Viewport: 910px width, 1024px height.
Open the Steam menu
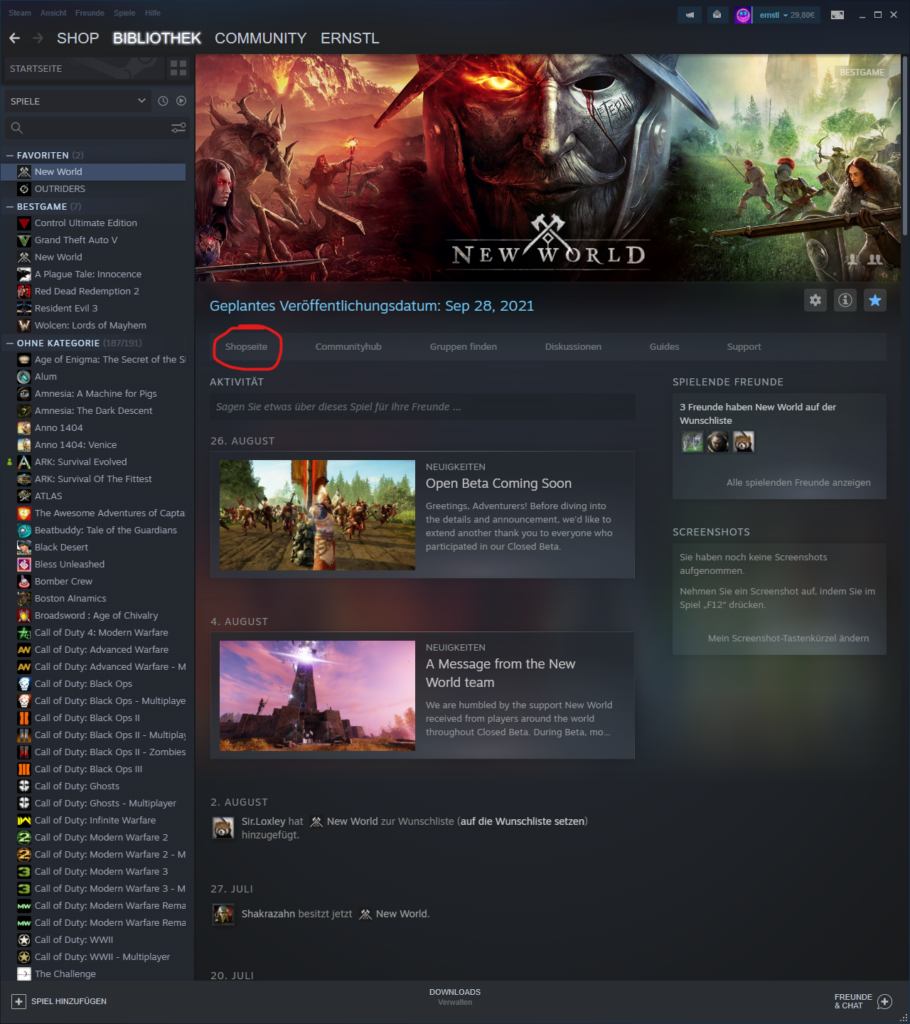point(20,13)
